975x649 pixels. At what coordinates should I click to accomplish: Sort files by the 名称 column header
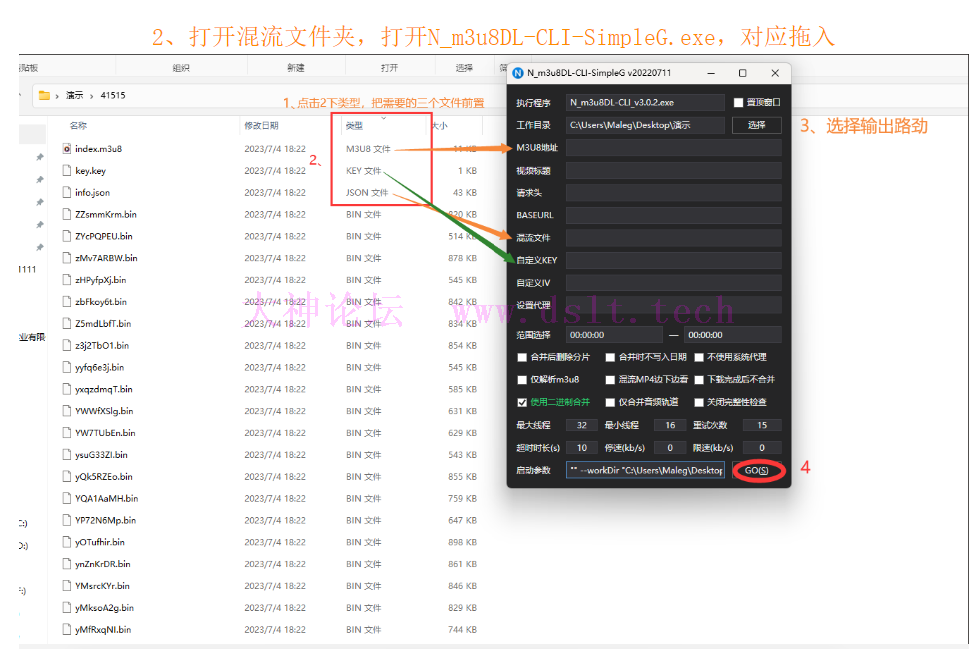point(78,126)
